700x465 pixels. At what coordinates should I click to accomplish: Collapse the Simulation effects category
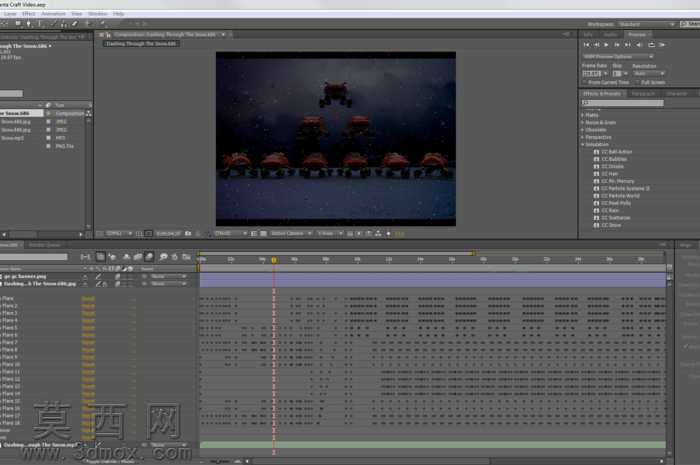coord(583,145)
